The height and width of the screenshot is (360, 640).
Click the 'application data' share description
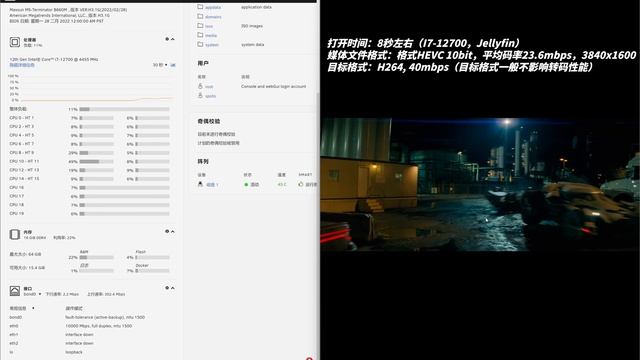click(x=256, y=7)
